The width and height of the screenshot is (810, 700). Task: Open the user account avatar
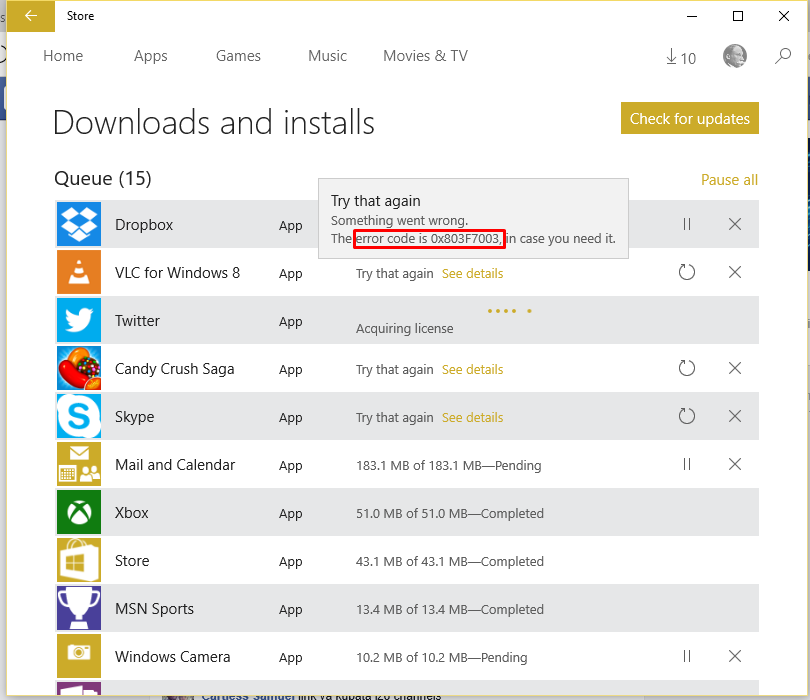click(x=734, y=56)
